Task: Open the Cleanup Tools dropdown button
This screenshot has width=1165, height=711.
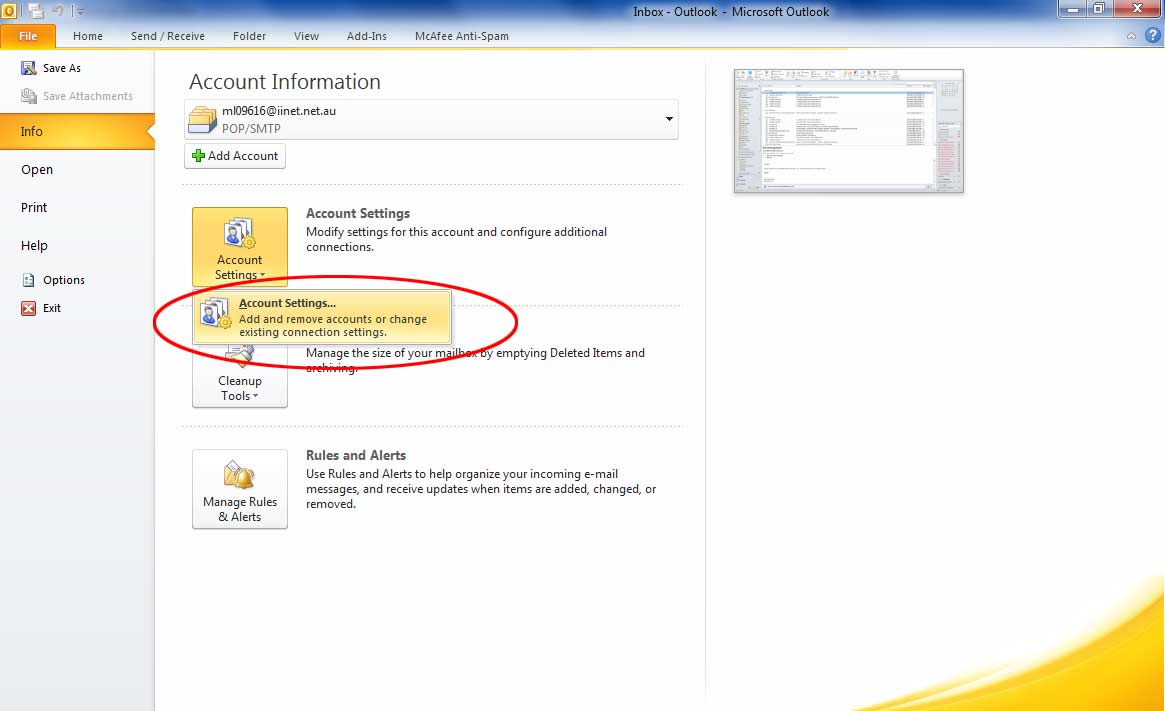Action: [x=240, y=377]
